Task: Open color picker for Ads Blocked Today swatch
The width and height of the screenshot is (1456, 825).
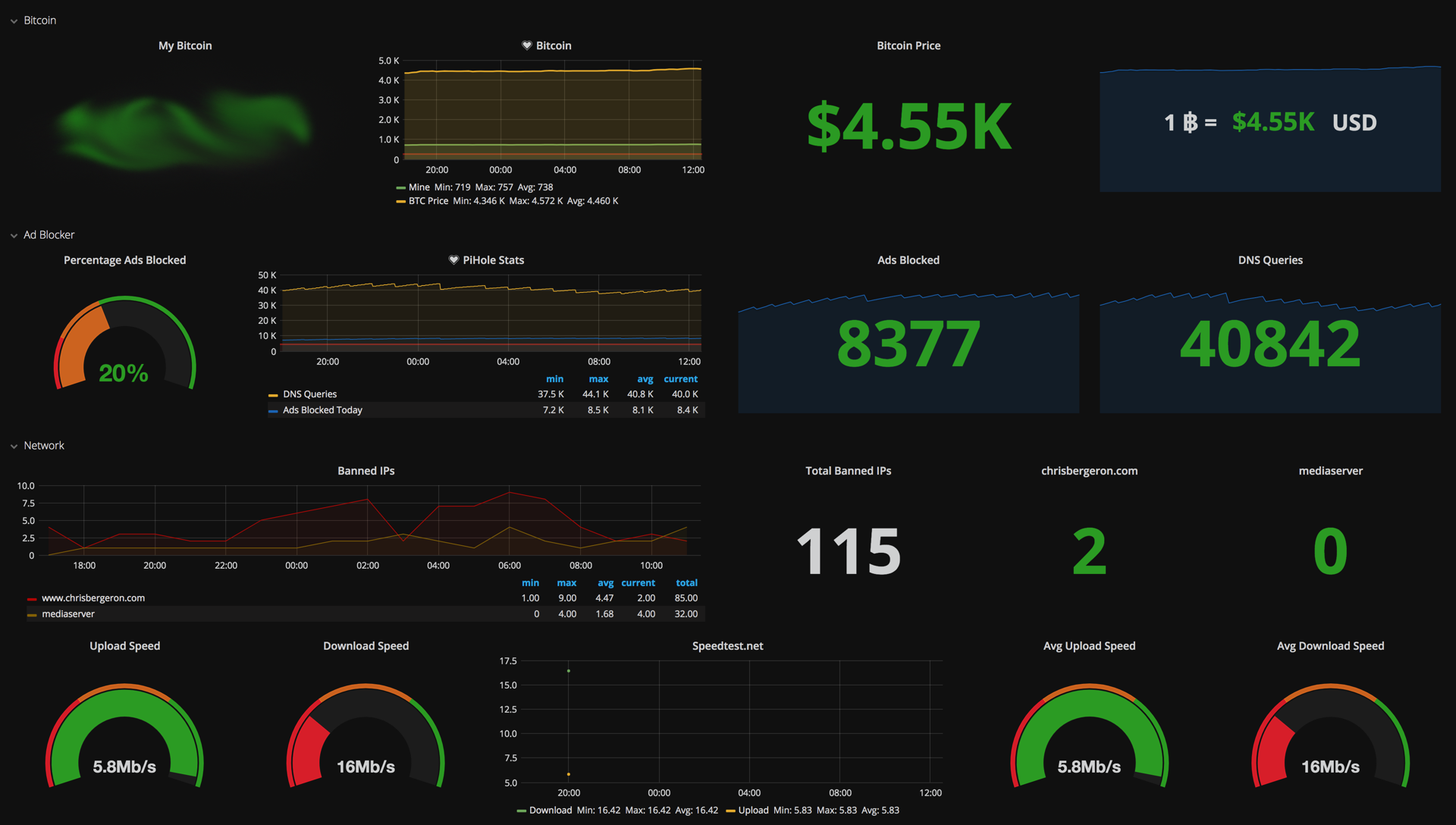Action: click(274, 409)
